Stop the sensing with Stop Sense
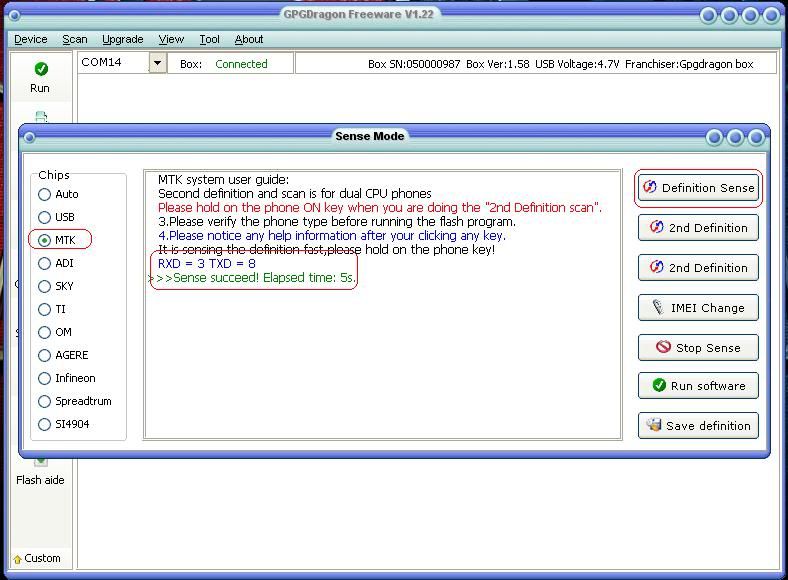This screenshot has height=580, width=788. (x=698, y=348)
